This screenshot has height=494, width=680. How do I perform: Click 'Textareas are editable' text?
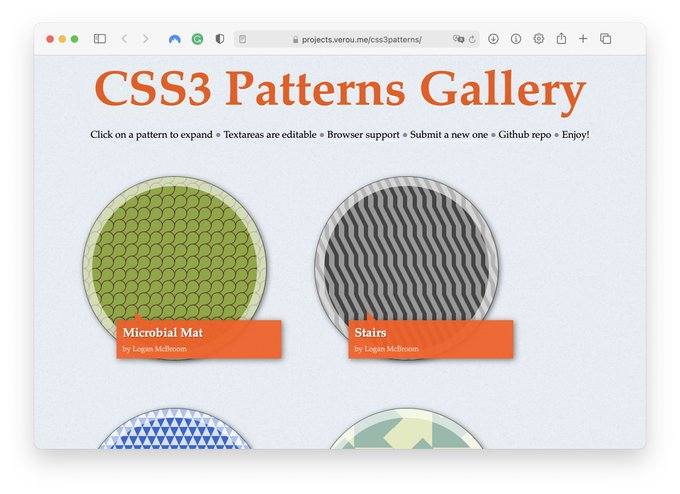[270, 134]
